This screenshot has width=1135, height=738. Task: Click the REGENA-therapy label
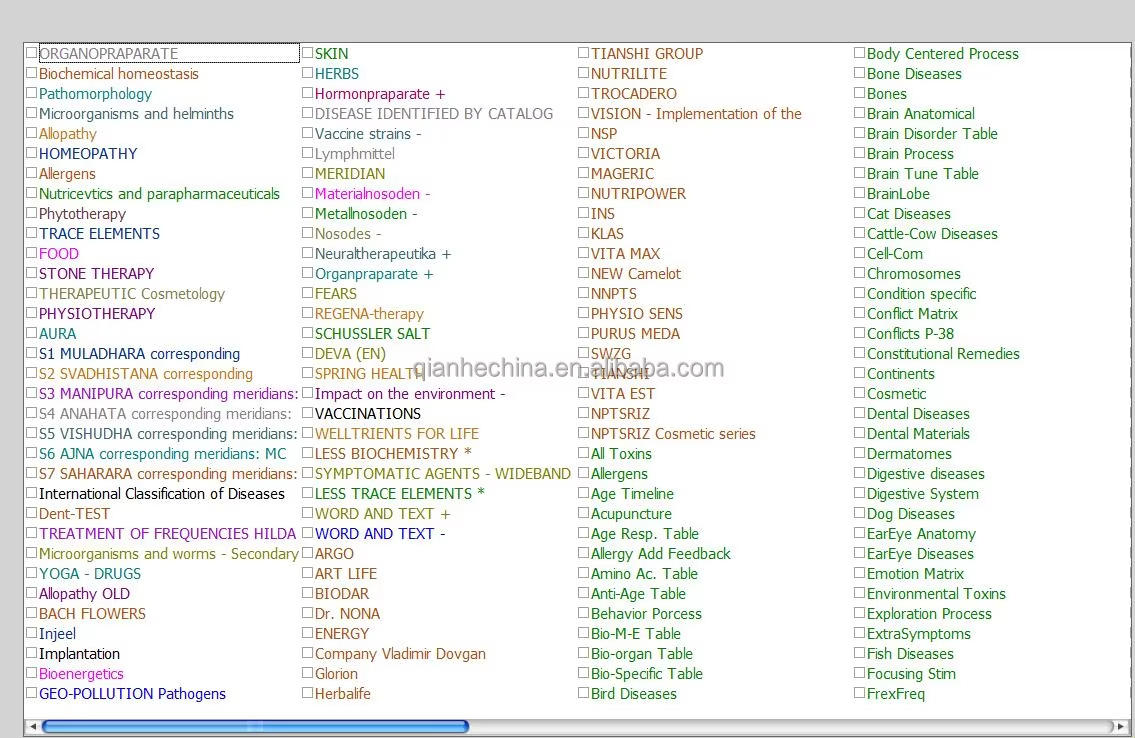click(x=369, y=314)
